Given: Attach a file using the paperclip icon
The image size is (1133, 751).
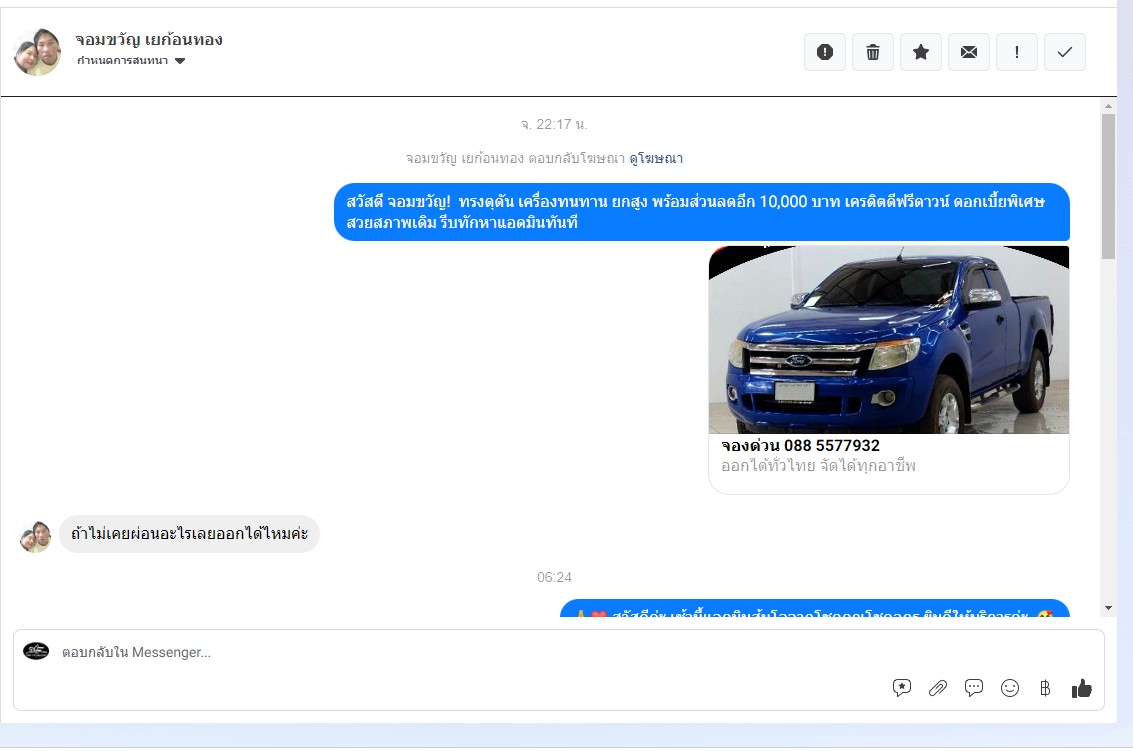Looking at the screenshot, I should (938, 688).
